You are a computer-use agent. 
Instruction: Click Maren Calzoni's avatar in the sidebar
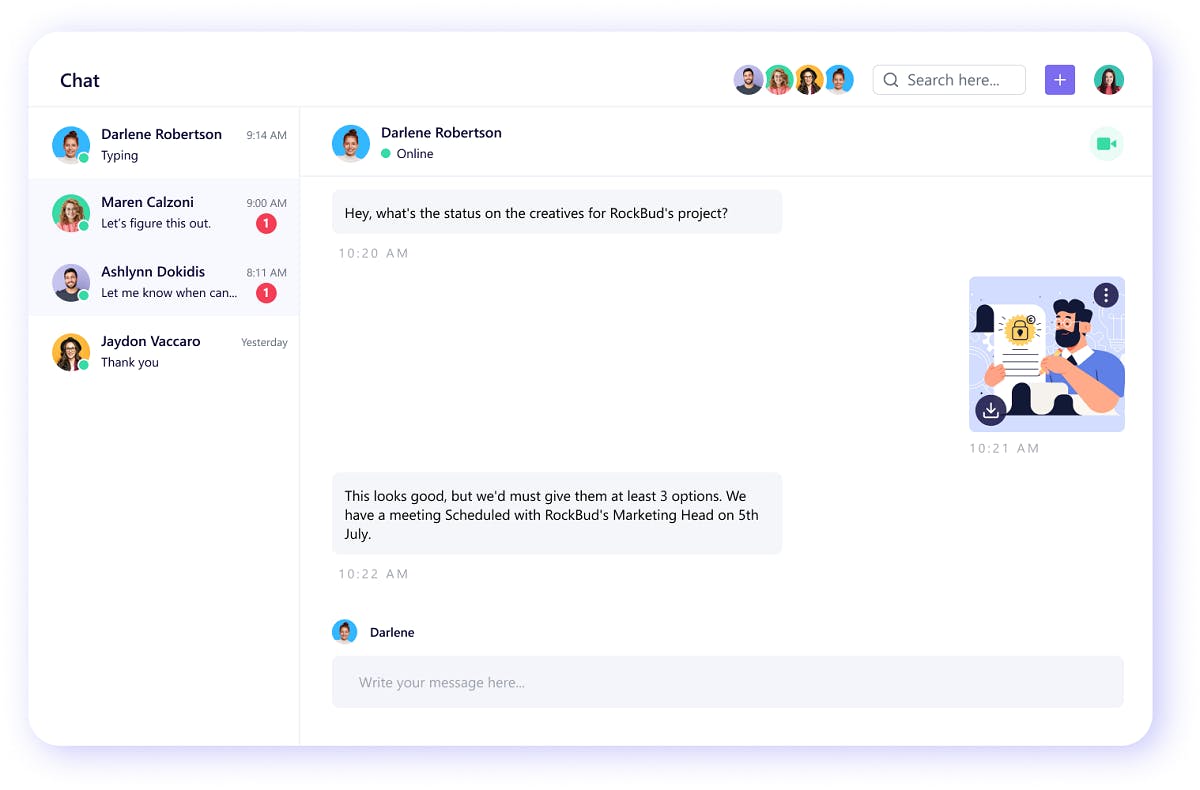pyautogui.click(x=70, y=212)
